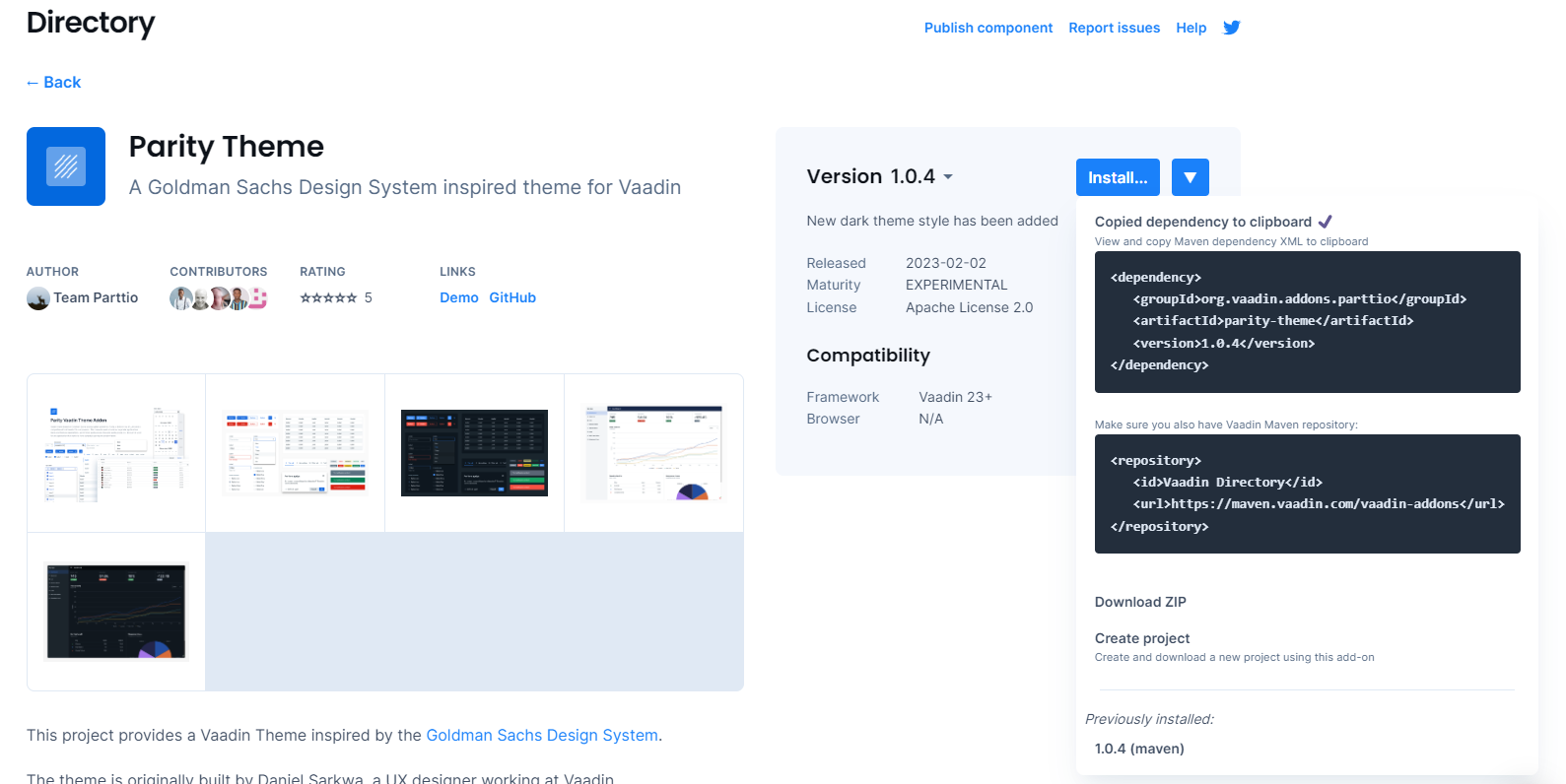Click the five-star rating icons
1566x784 pixels.
coord(328,297)
